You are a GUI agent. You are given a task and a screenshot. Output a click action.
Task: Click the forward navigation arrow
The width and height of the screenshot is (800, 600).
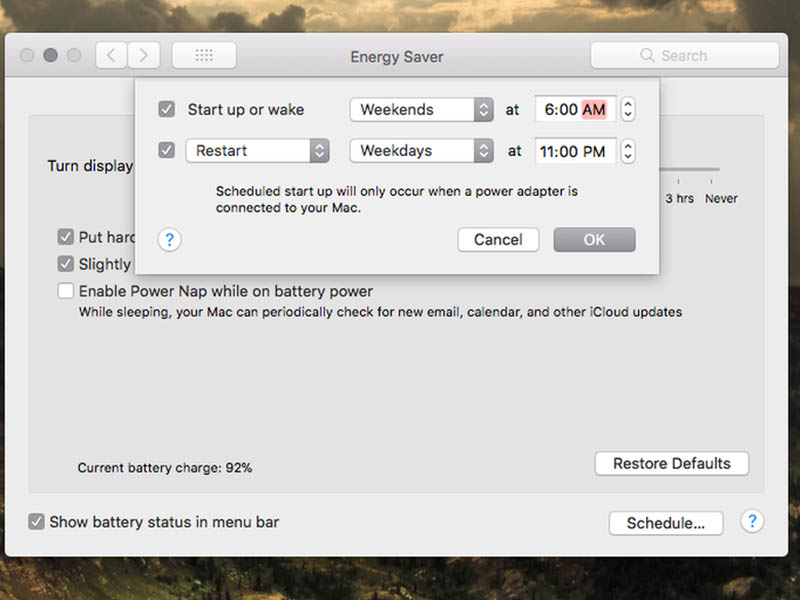pos(144,56)
